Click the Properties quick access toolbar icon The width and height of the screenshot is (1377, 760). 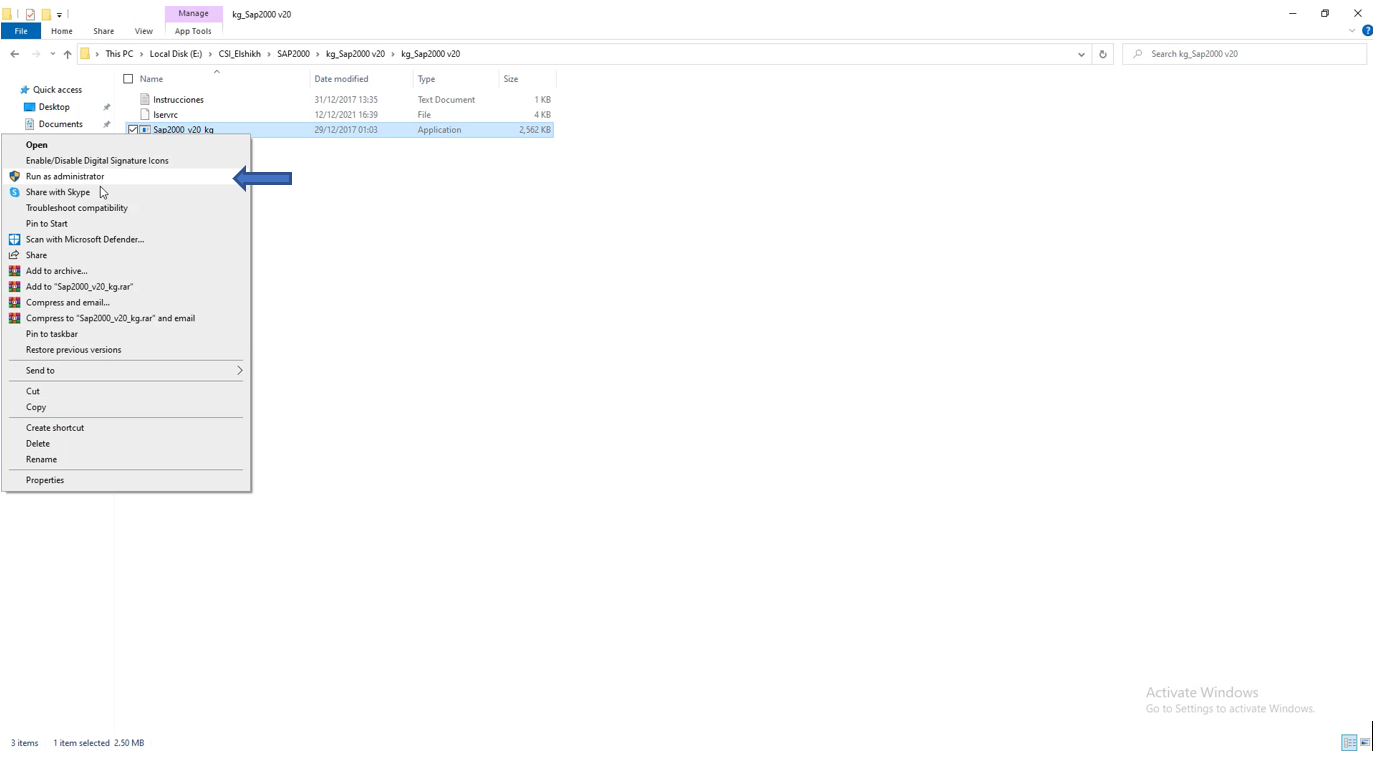30,14
